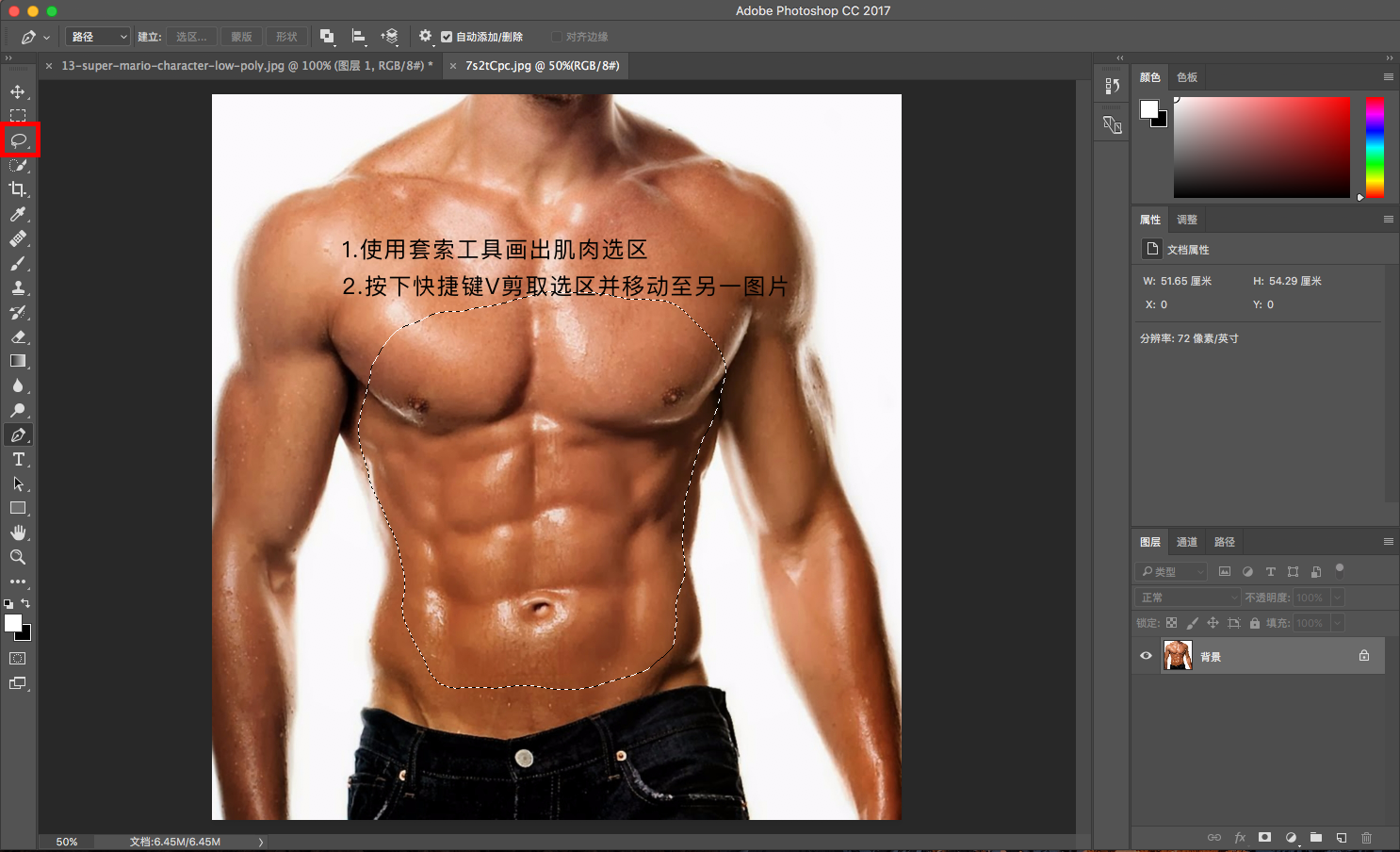
Task: Open the 路径 tool mode dropdown
Action: (98, 37)
